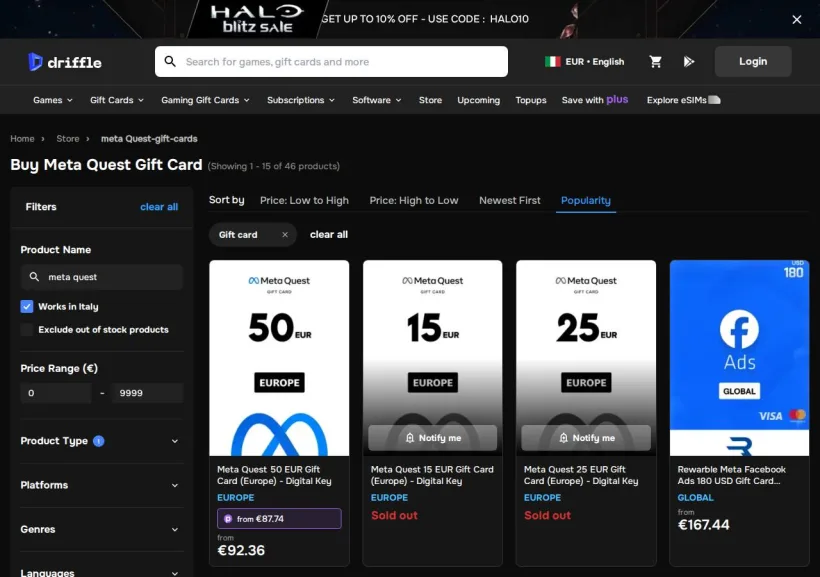Click clear all next to Gift card chip

click(x=328, y=235)
